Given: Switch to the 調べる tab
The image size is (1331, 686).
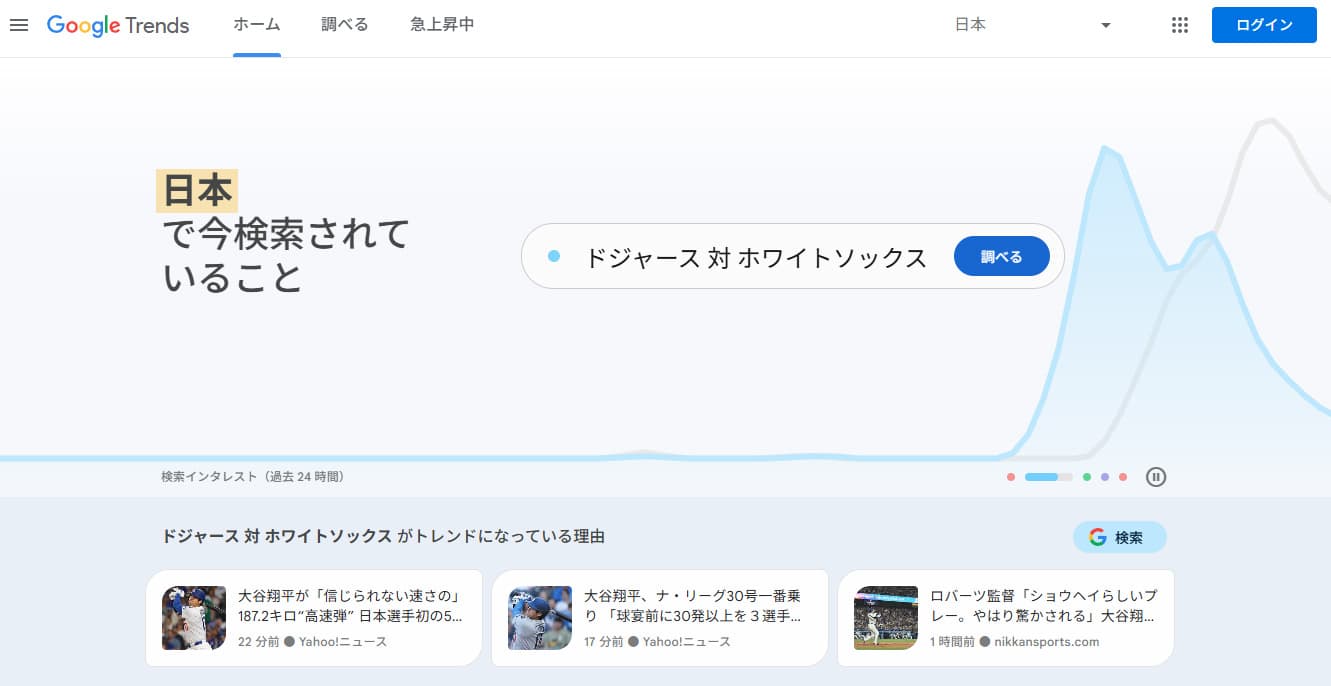Looking at the screenshot, I should pos(344,25).
